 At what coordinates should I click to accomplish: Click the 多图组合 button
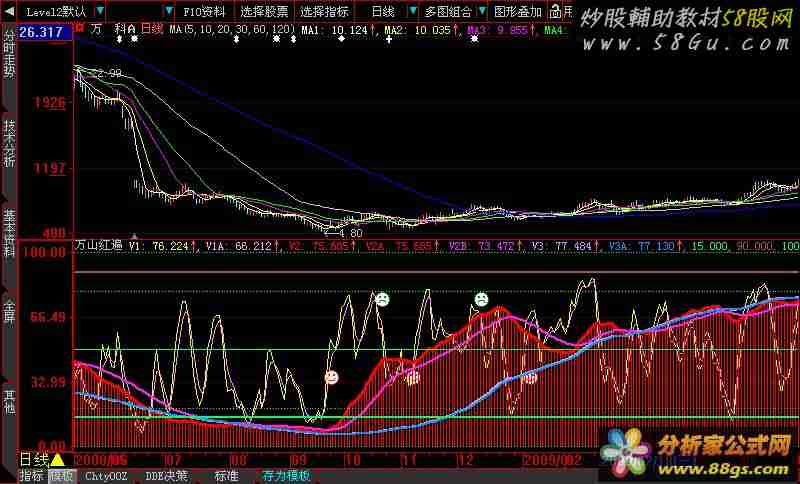(448, 11)
